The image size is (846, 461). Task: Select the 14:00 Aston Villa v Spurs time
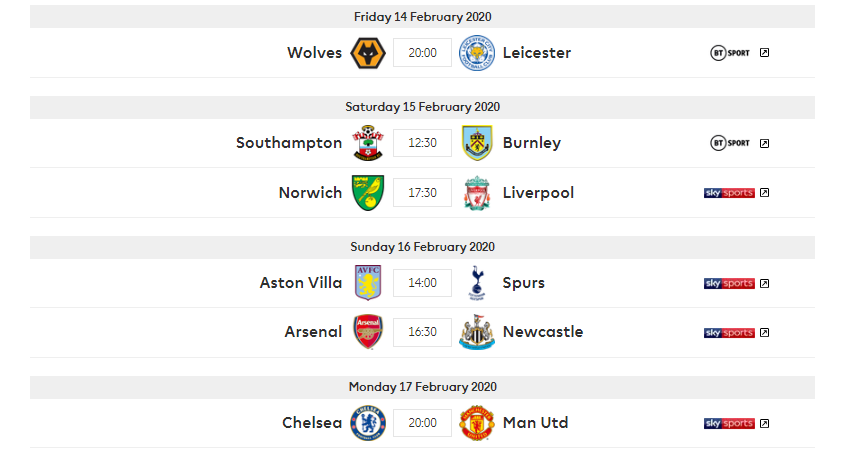(422, 283)
